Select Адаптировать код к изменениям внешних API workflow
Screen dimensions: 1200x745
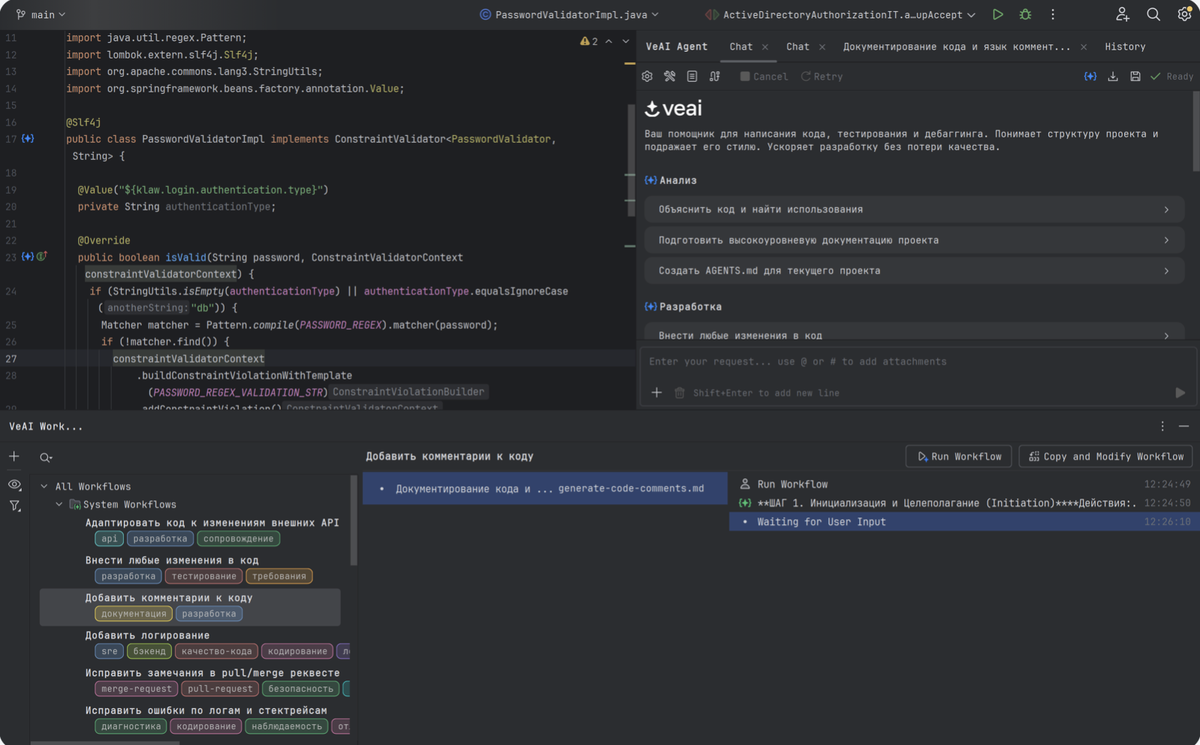pos(212,523)
